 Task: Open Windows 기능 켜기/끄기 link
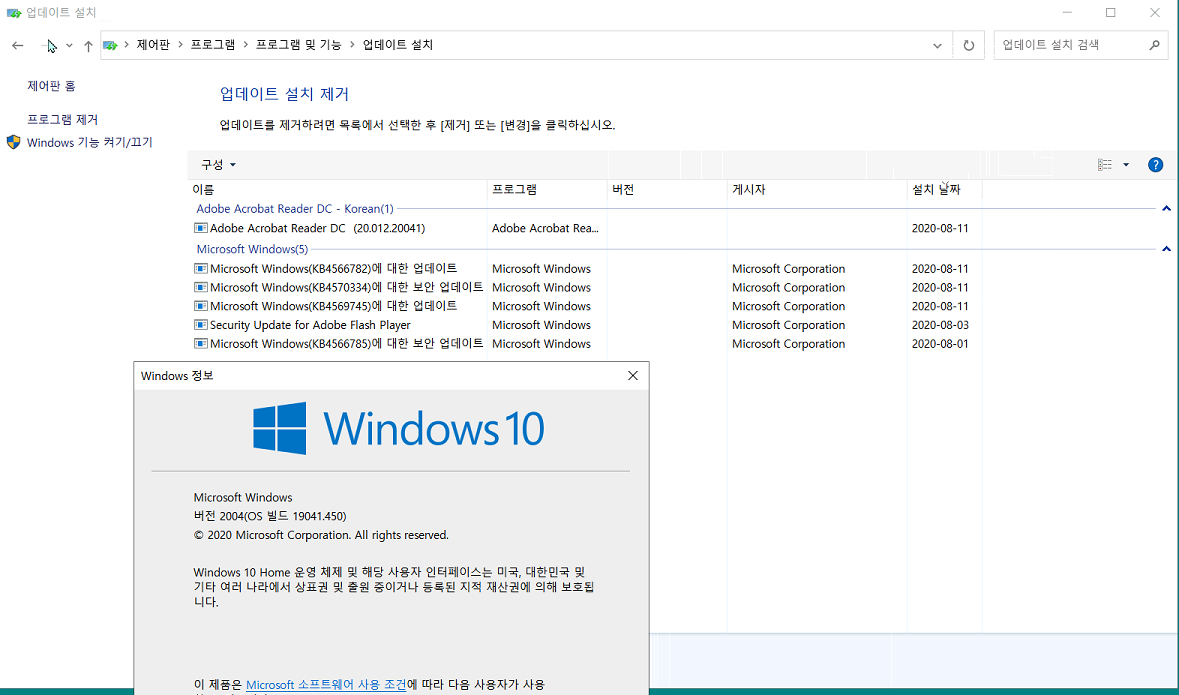point(89,142)
